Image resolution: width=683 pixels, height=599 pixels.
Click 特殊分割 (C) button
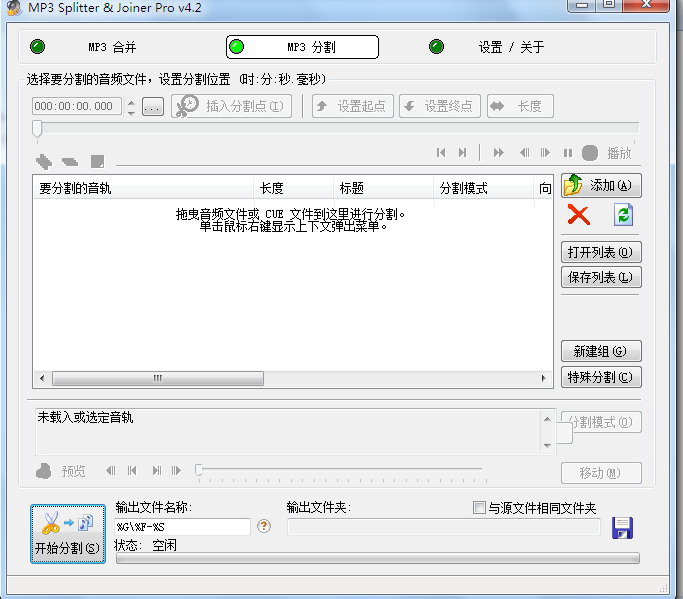click(x=601, y=377)
